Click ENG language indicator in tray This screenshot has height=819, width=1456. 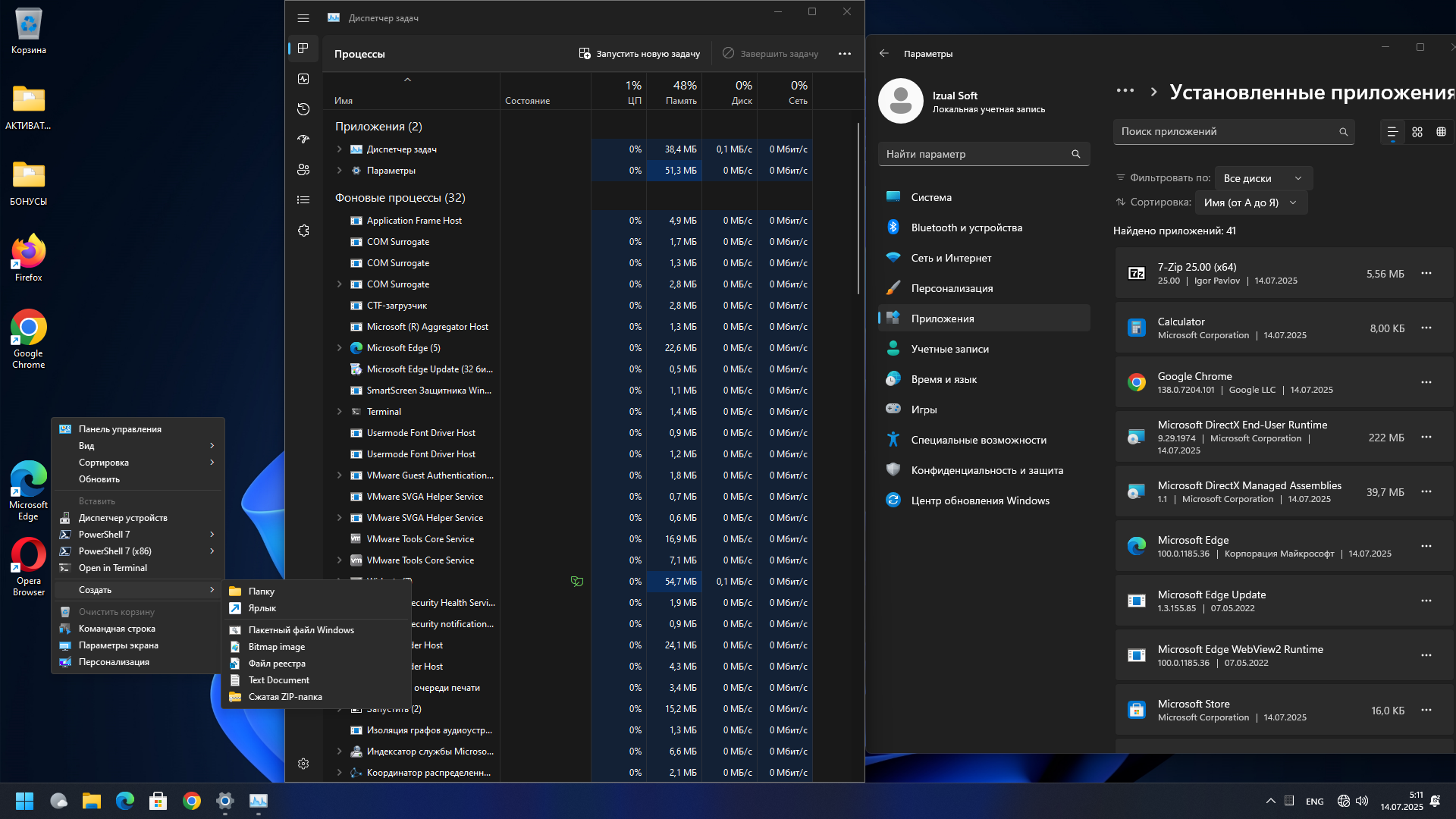pos(1315,802)
